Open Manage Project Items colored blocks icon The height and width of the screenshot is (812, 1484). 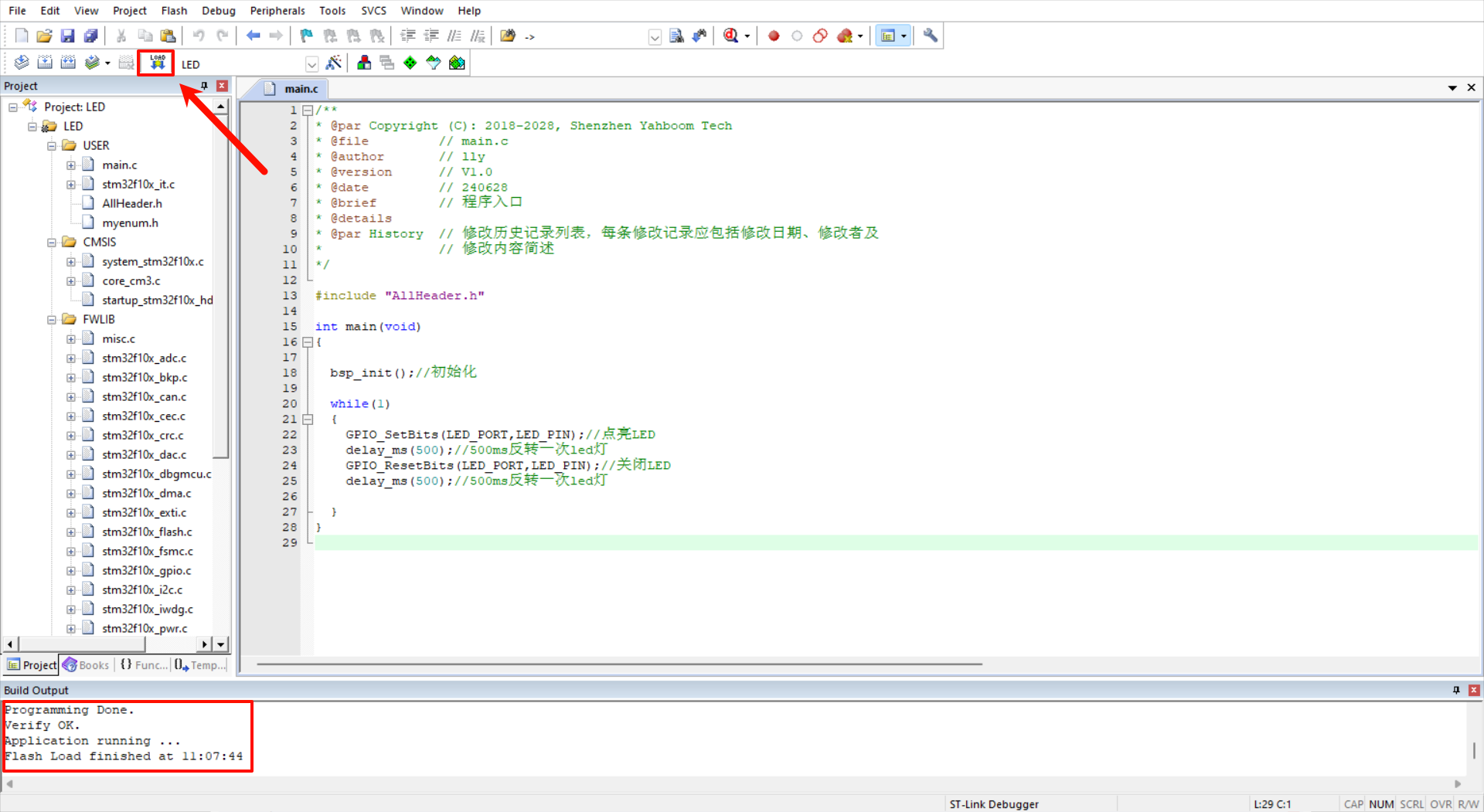364,63
